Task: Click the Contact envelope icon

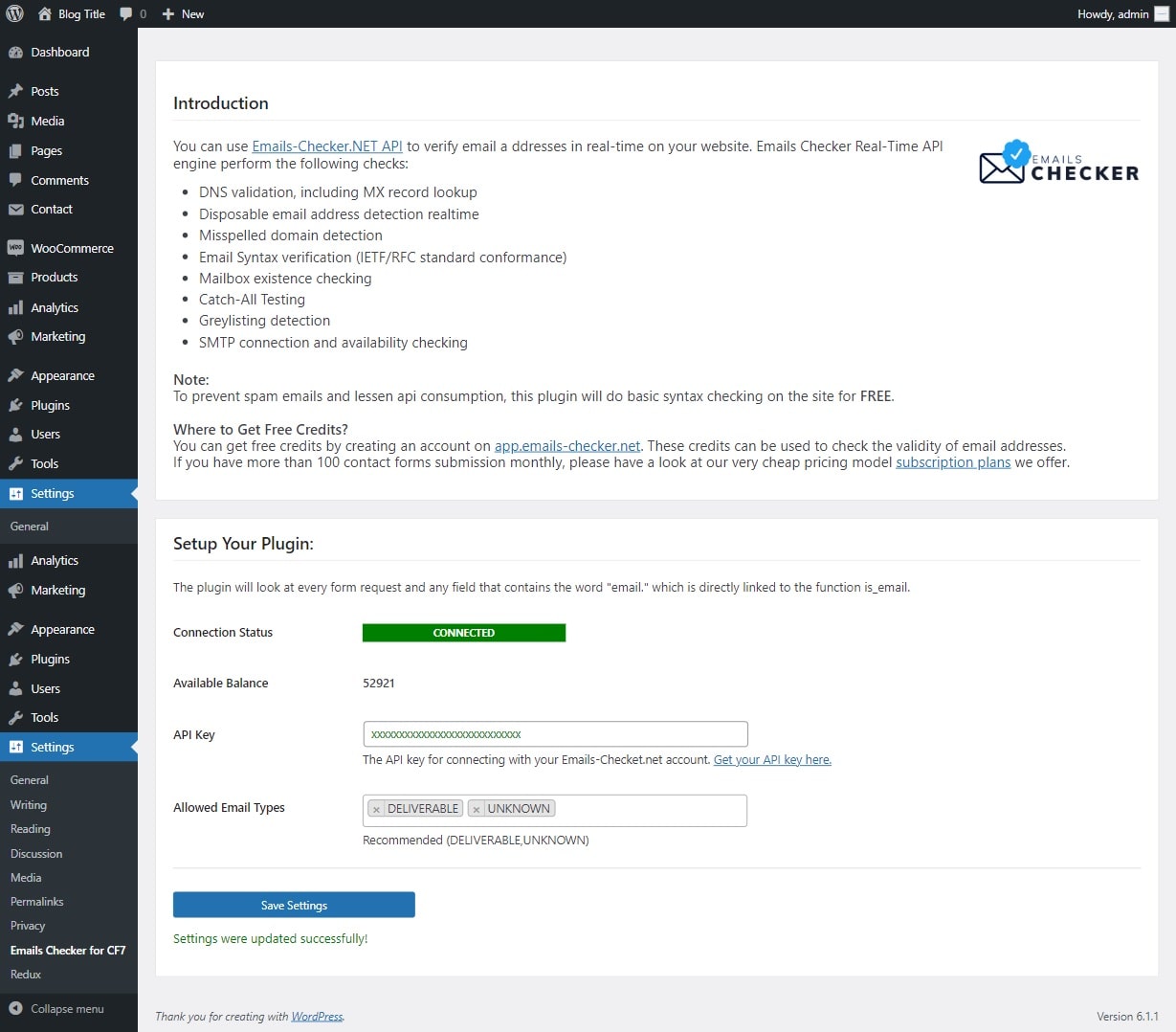Action: pos(15,210)
